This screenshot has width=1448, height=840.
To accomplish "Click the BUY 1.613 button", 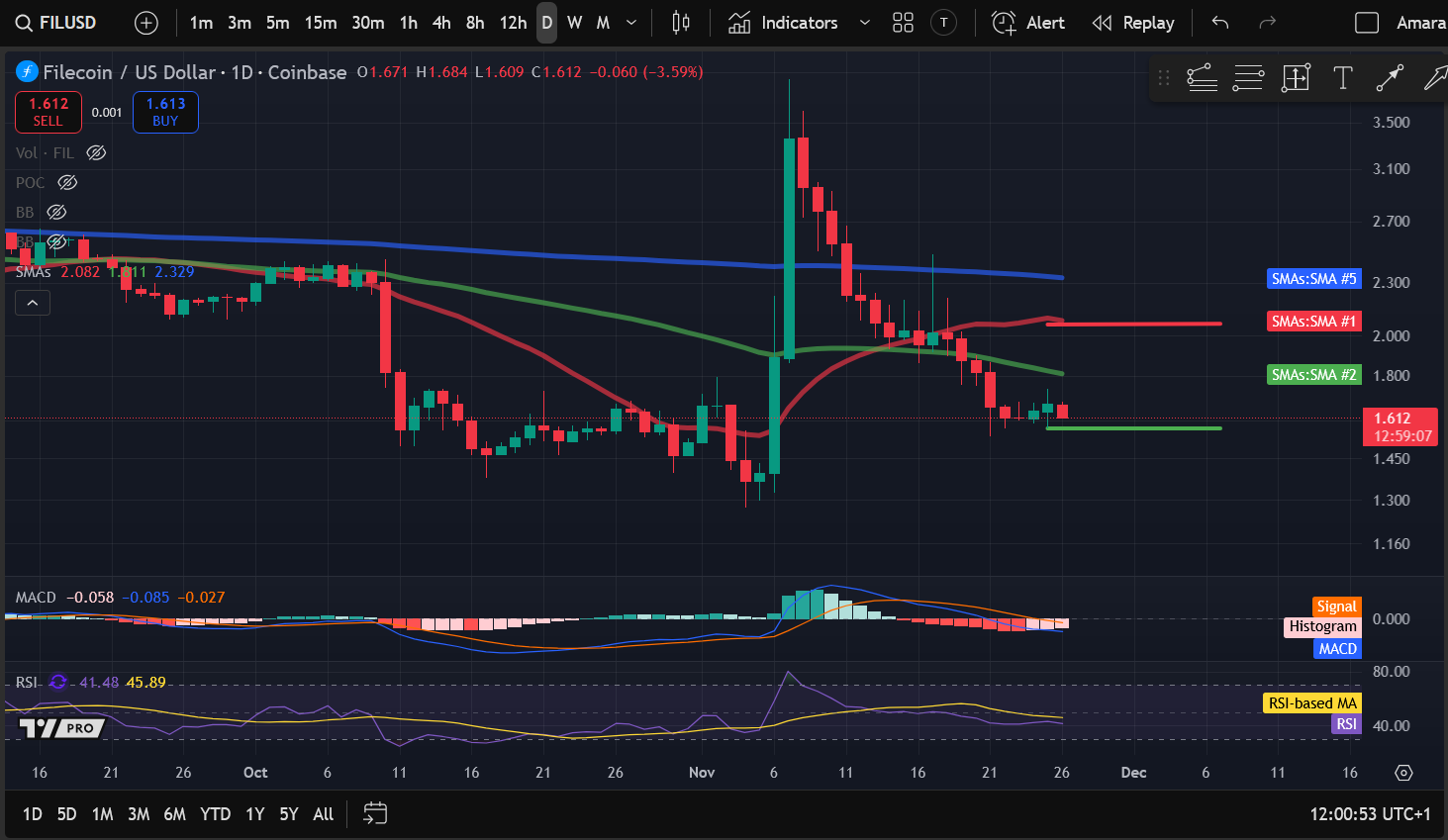I will pos(165,112).
